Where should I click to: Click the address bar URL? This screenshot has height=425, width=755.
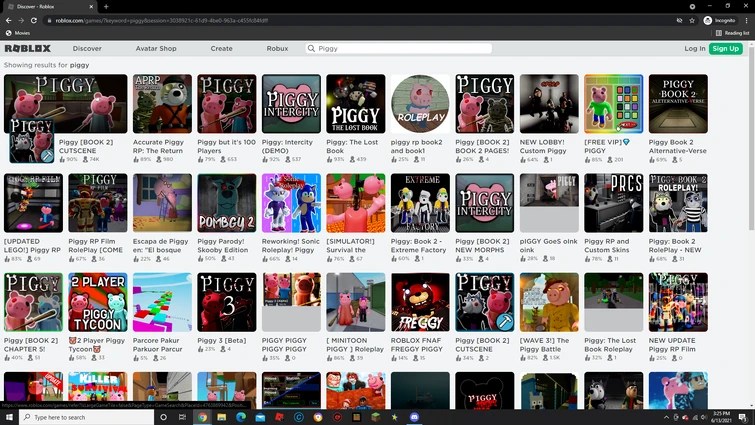pyautogui.click(x=161, y=21)
